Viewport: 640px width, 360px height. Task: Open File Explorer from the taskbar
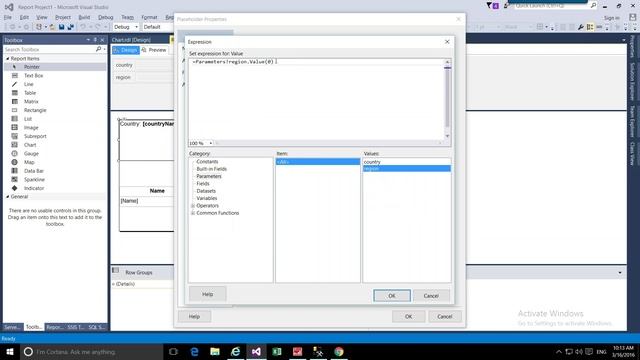pyautogui.click(x=215, y=351)
